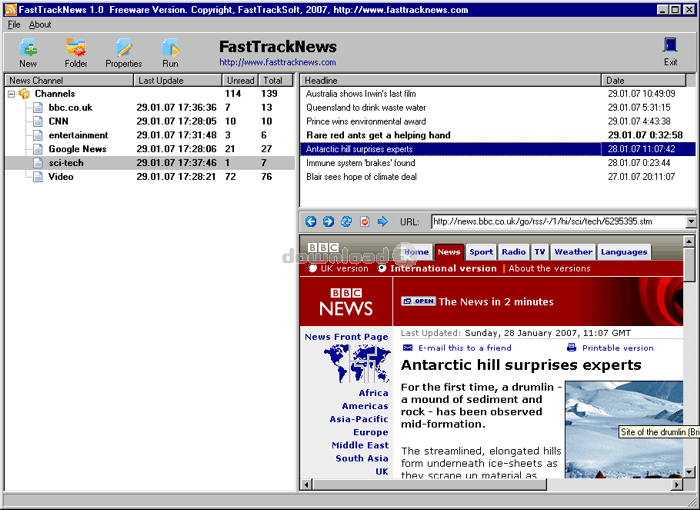The width and height of the screenshot is (700, 510).
Task: Click the drumlin site photograph
Action: (624, 429)
